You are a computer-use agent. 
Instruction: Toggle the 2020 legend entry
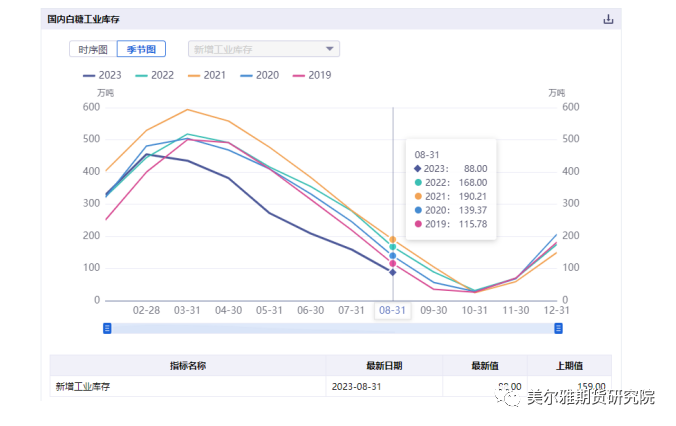[x=257, y=75]
